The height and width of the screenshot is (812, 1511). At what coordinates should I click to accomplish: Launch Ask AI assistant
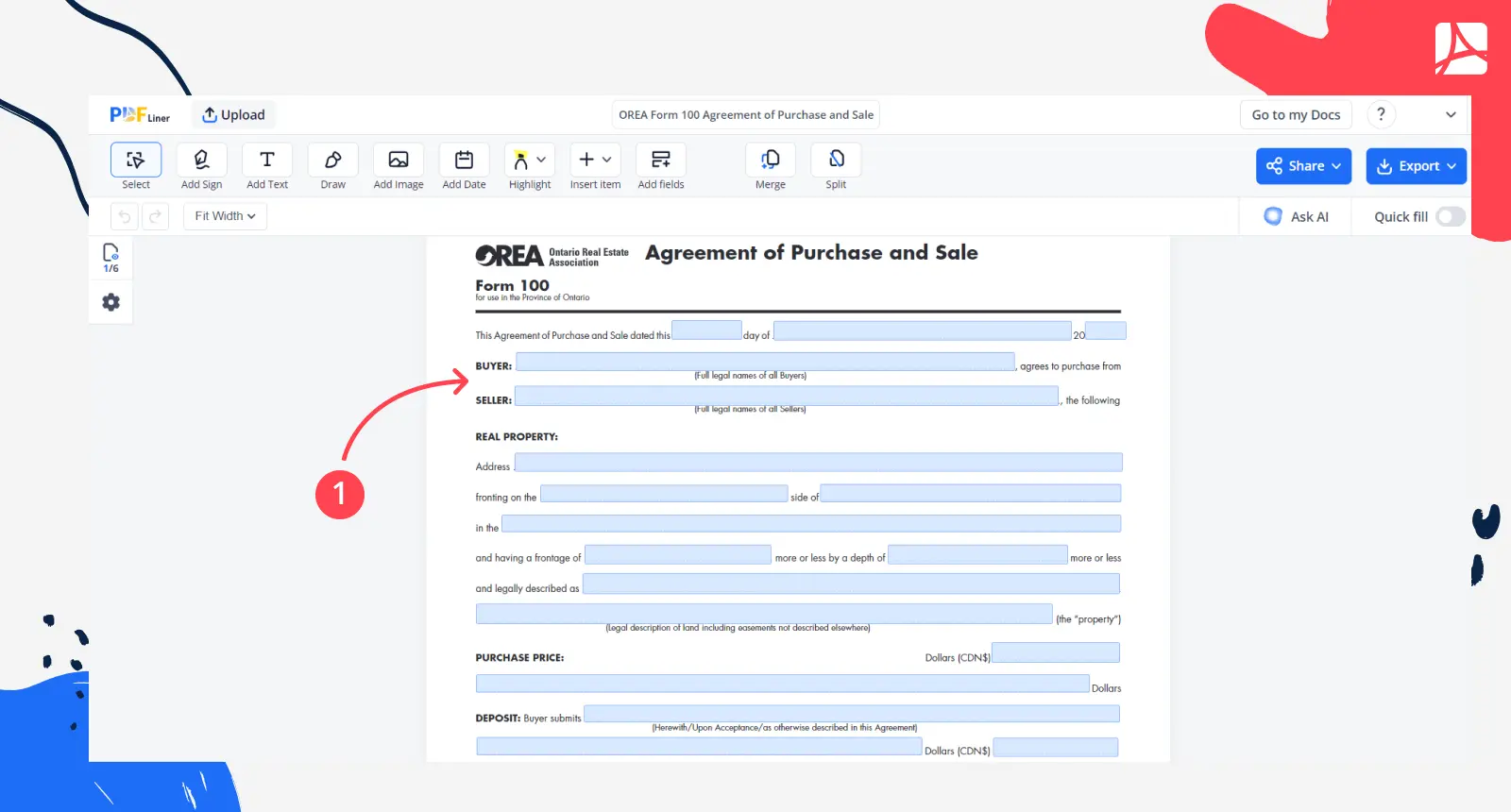click(1297, 216)
